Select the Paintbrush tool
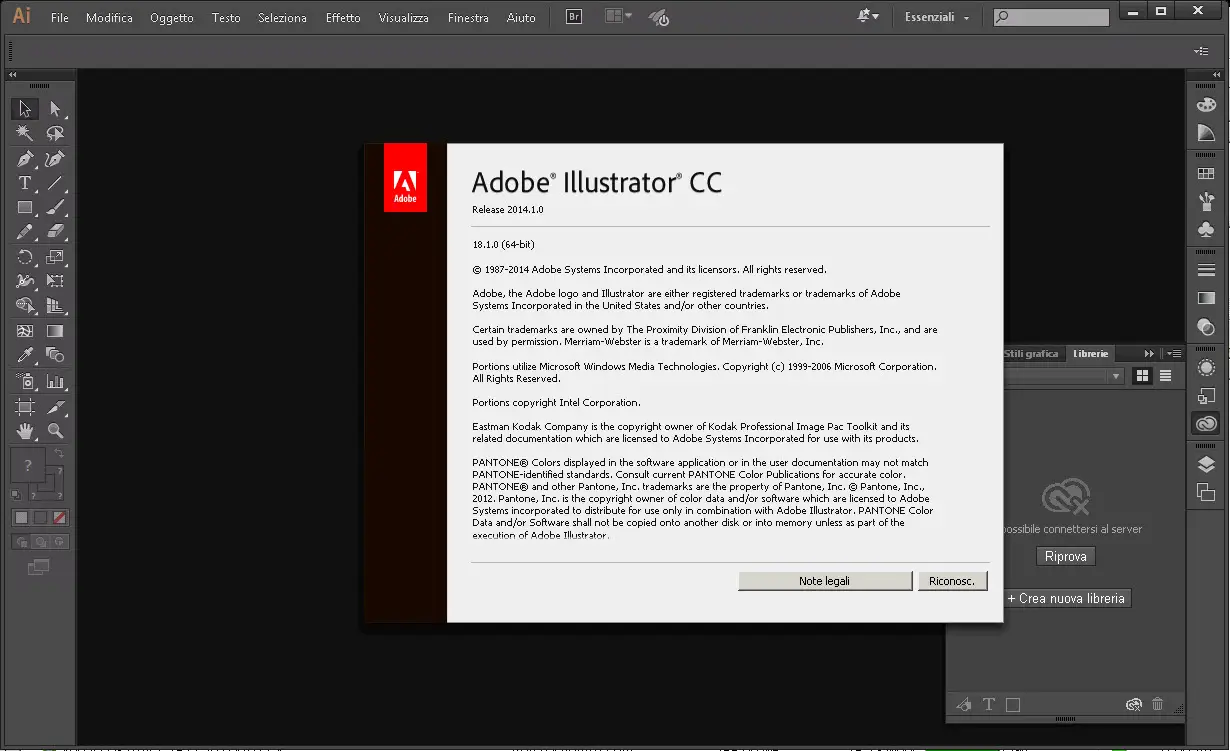The image size is (1230, 751). [x=55, y=208]
